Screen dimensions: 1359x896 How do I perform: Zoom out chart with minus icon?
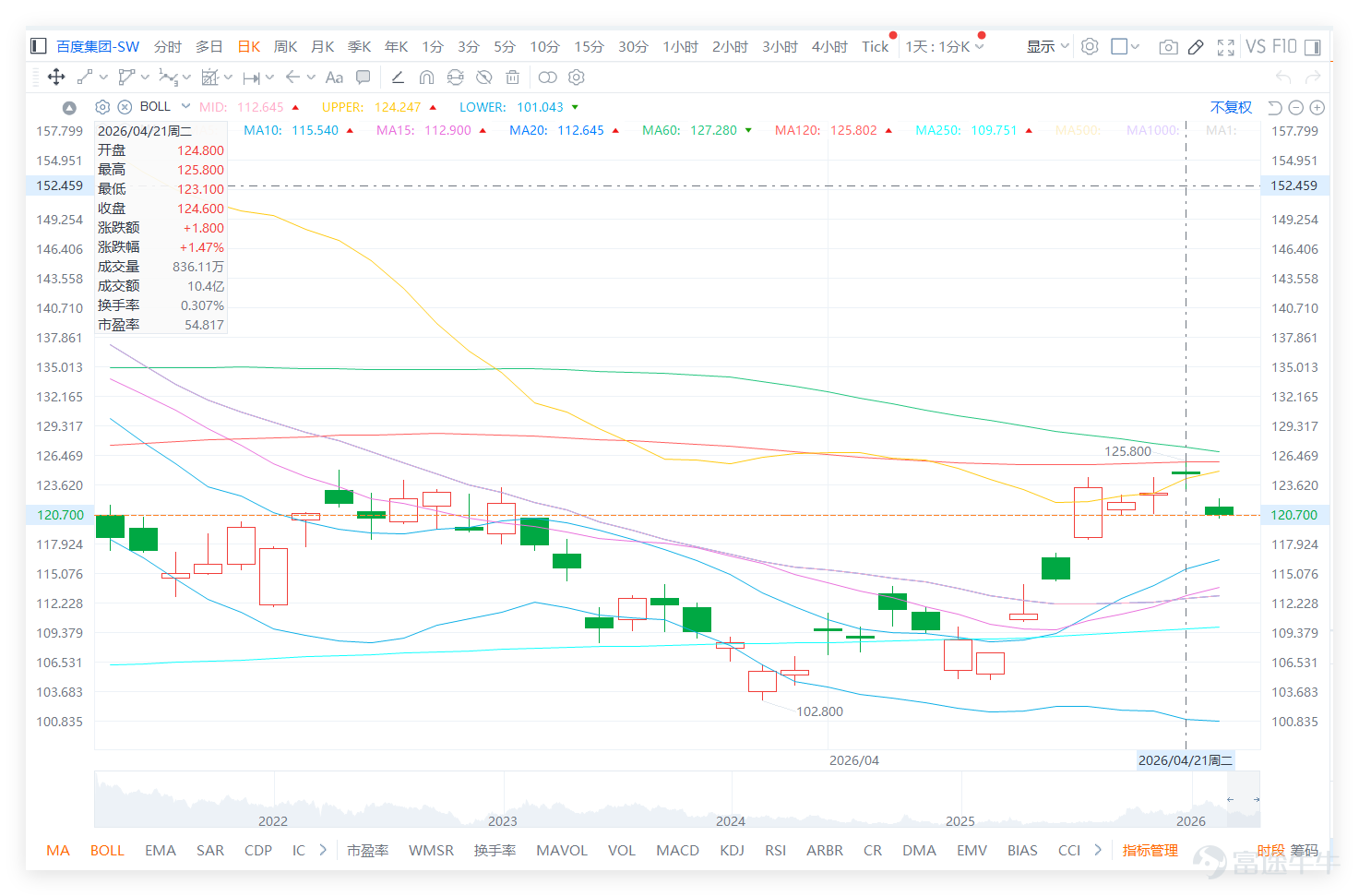[x=1295, y=108]
